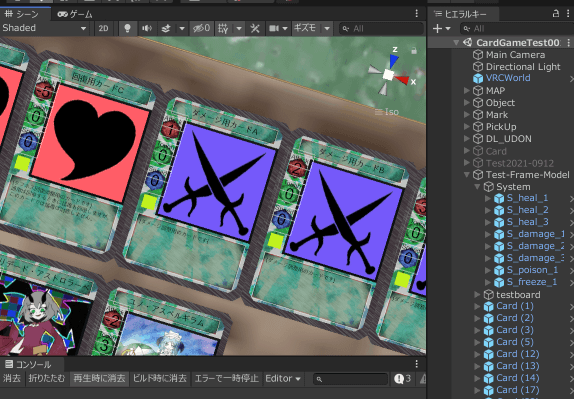This screenshot has width=574, height=399.
Task: Toggle console 折りたたむ collapse
Action: click(47, 379)
